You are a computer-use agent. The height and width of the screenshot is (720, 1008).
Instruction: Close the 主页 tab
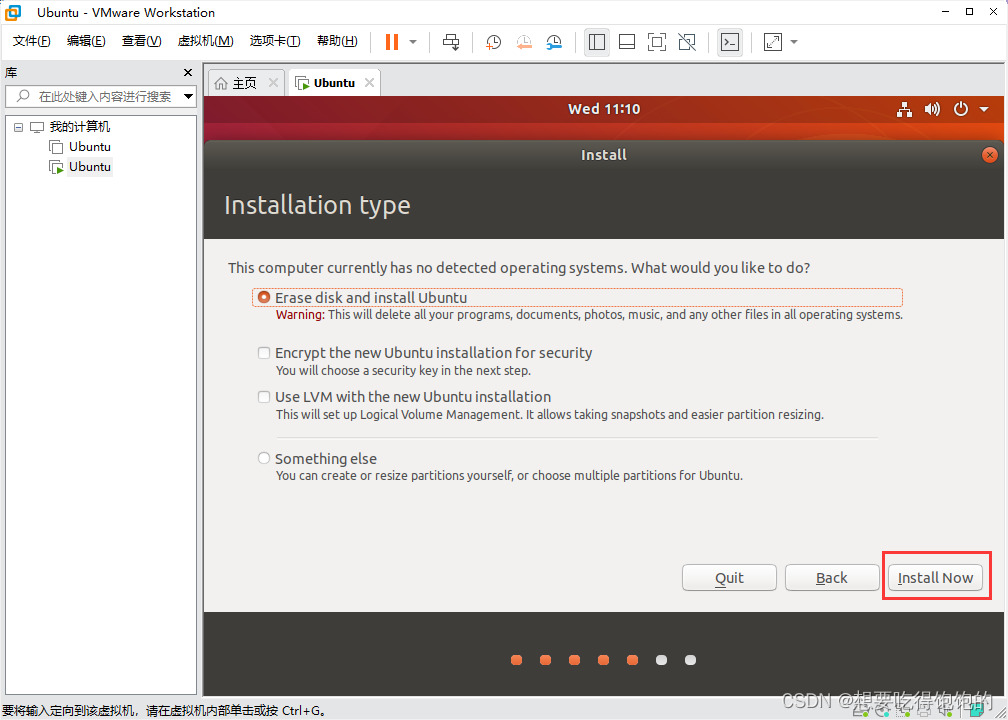pos(273,82)
